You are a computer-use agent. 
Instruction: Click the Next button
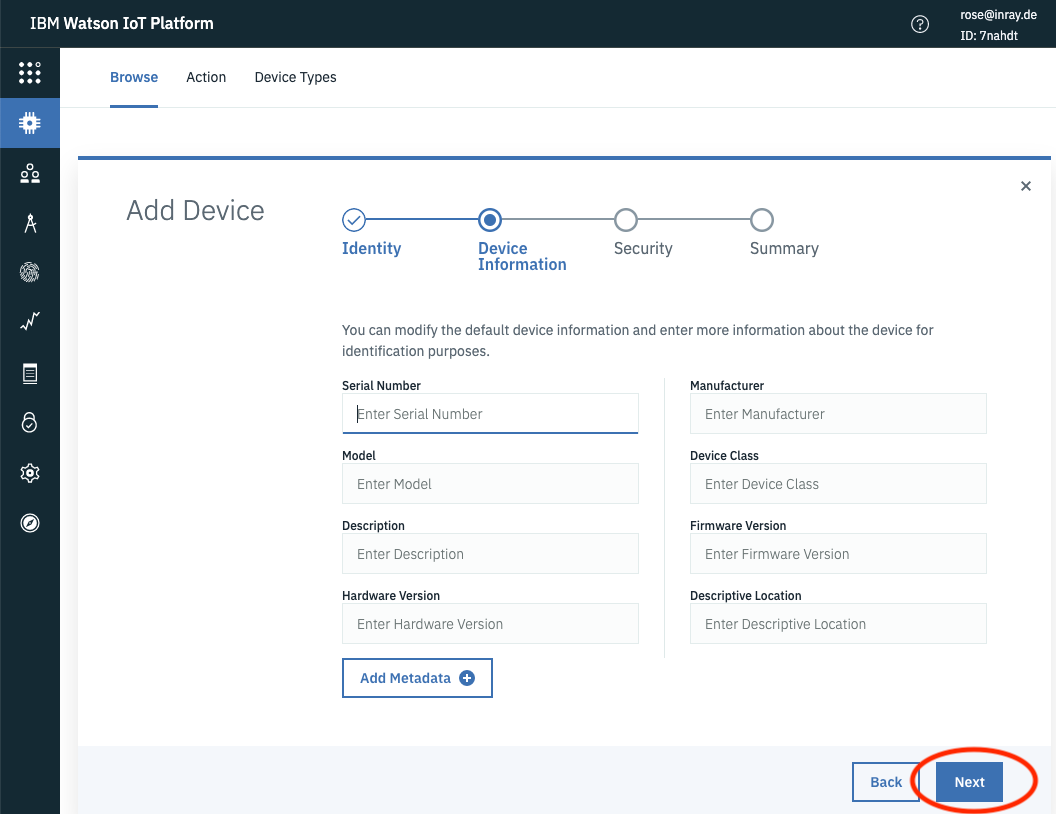pyautogui.click(x=968, y=781)
